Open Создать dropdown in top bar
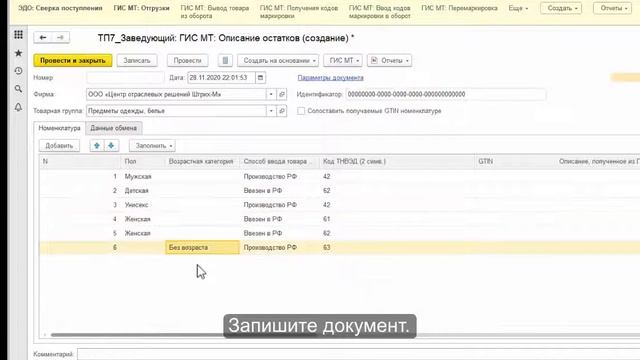Viewport: 640px width, 360px height. [561, 8]
